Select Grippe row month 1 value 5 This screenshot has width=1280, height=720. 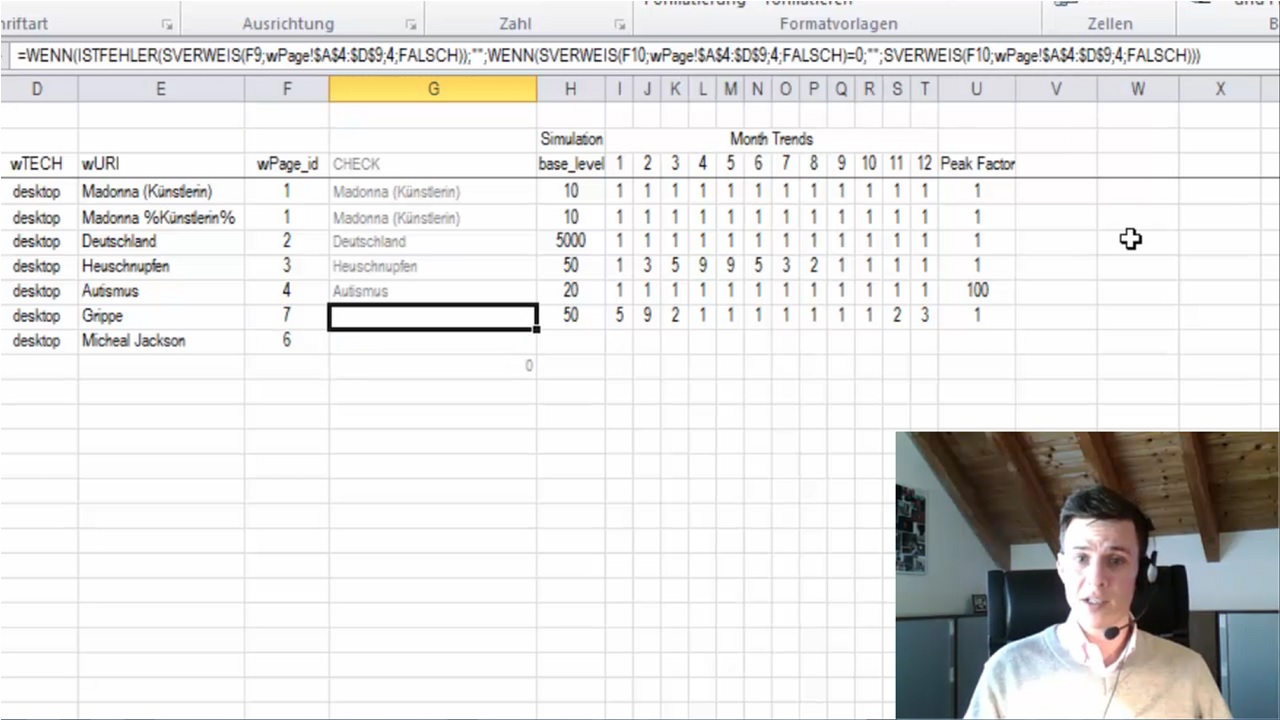pos(619,316)
